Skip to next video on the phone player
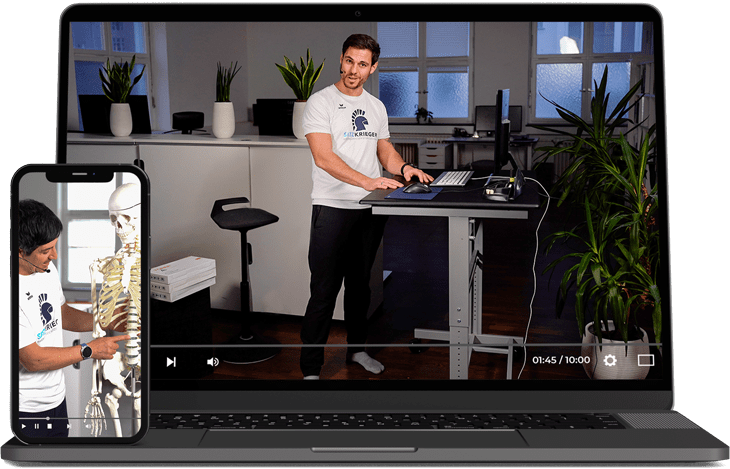This screenshot has height=469, width=730. pos(68,426)
